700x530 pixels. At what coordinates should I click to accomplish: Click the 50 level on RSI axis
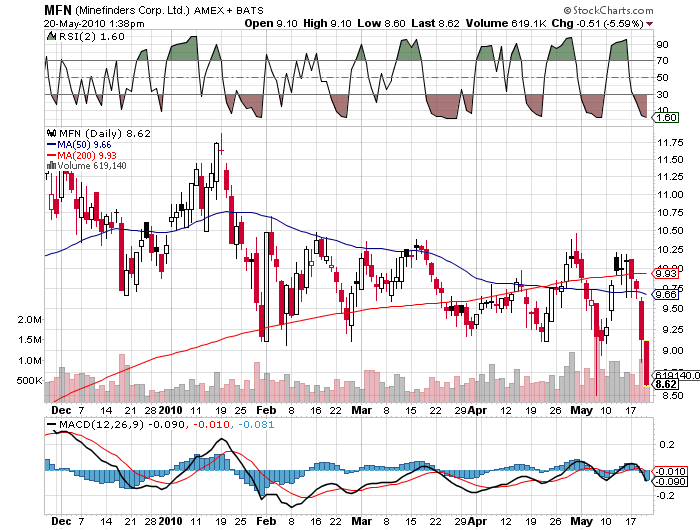point(662,78)
